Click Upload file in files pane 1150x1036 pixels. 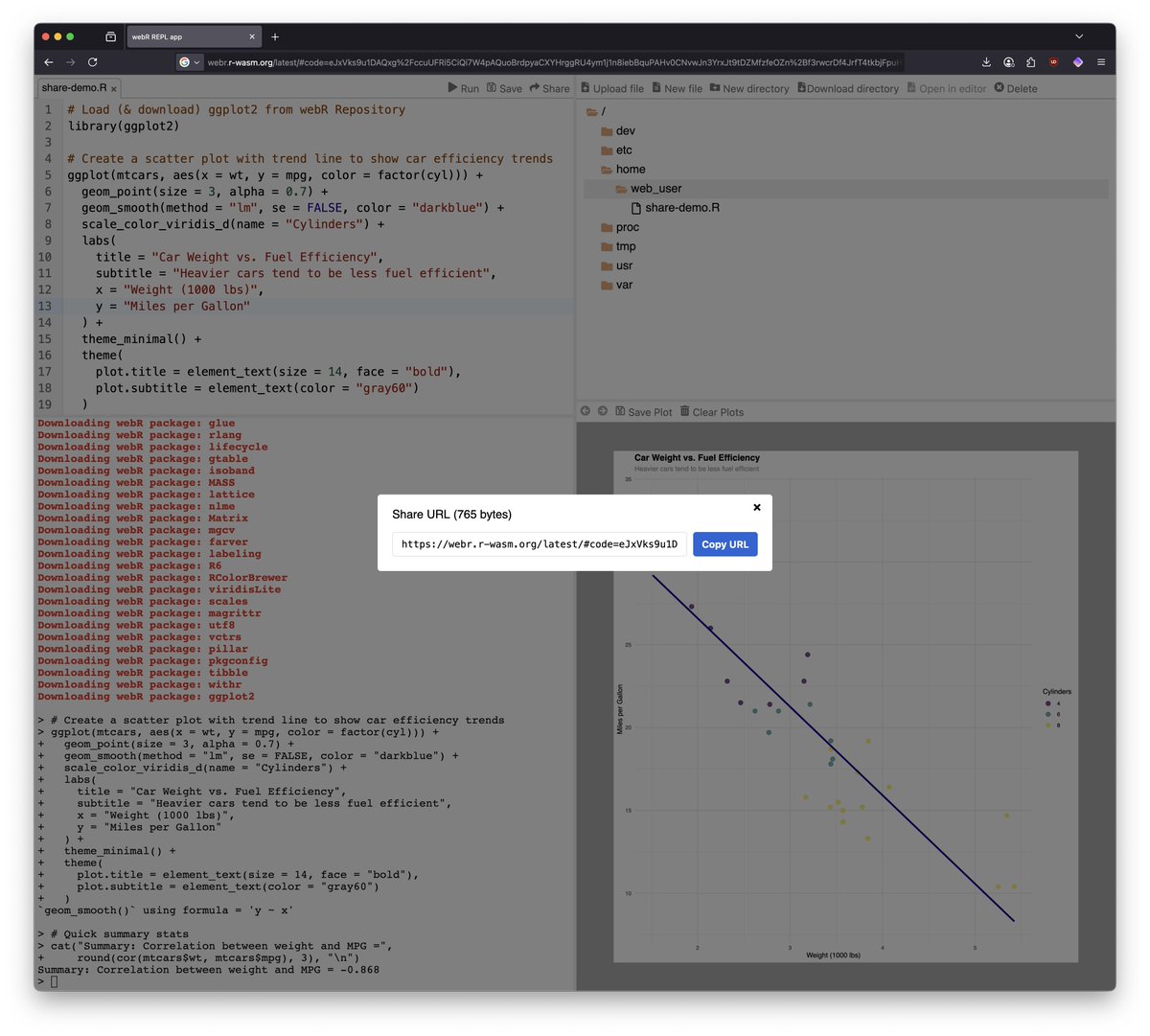pyautogui.click(x=612, y=88)
